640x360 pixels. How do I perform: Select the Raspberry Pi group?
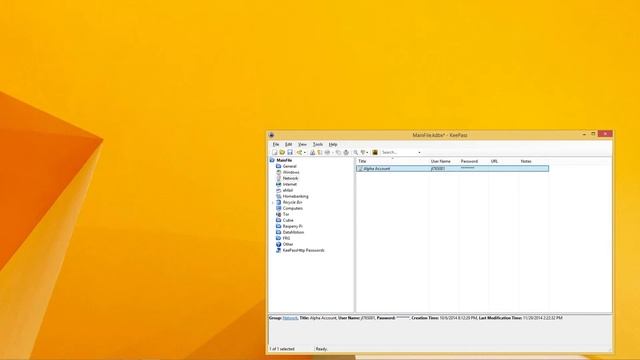coord(293,226)
